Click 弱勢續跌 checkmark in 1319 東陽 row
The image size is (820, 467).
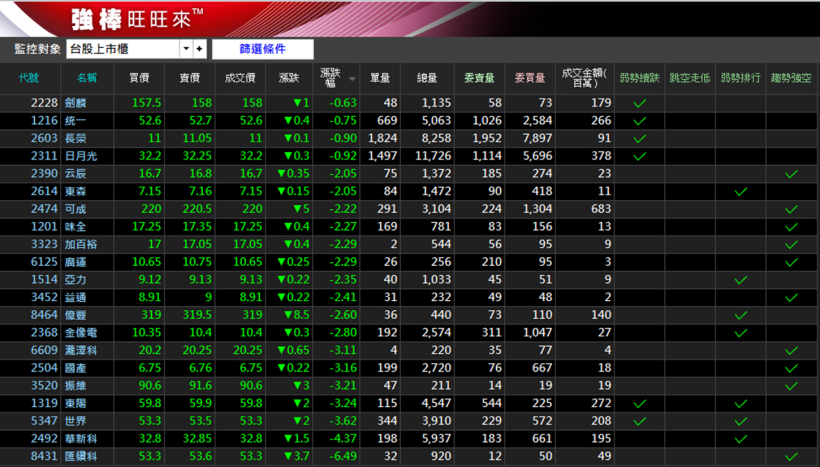coord(640,404)
